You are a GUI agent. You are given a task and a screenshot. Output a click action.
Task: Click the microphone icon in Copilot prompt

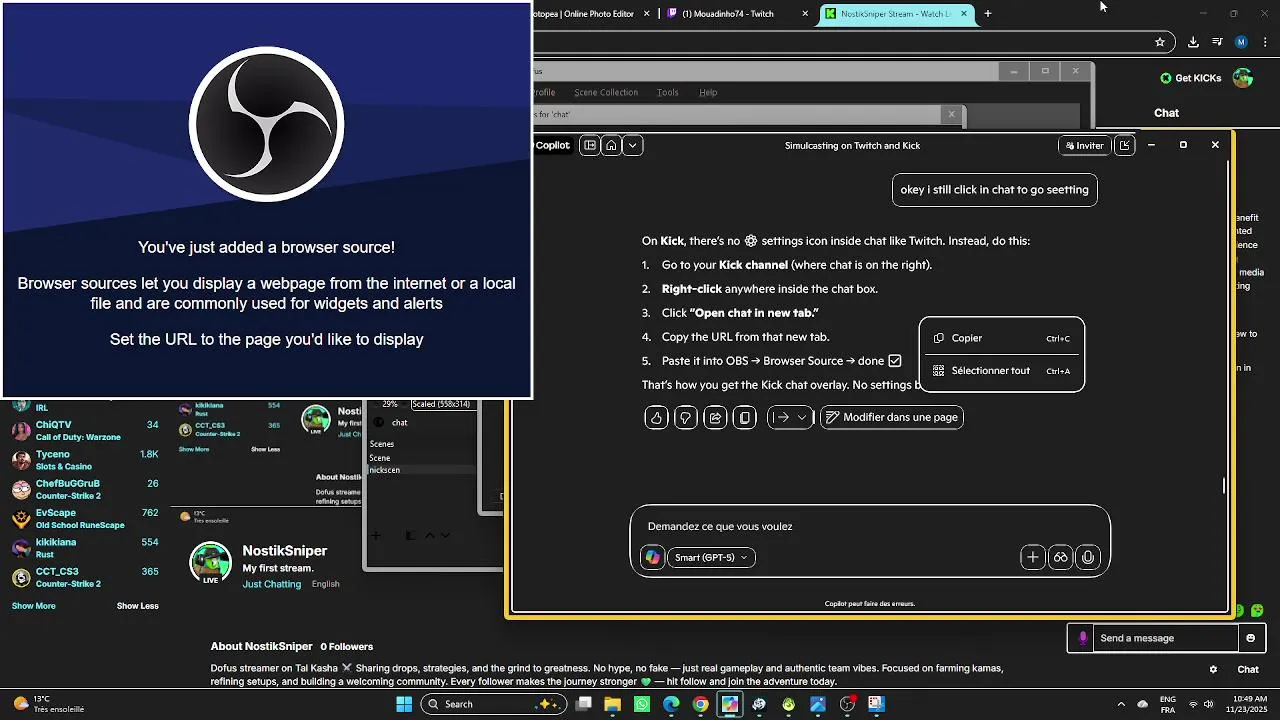(x=1088, y=557)
